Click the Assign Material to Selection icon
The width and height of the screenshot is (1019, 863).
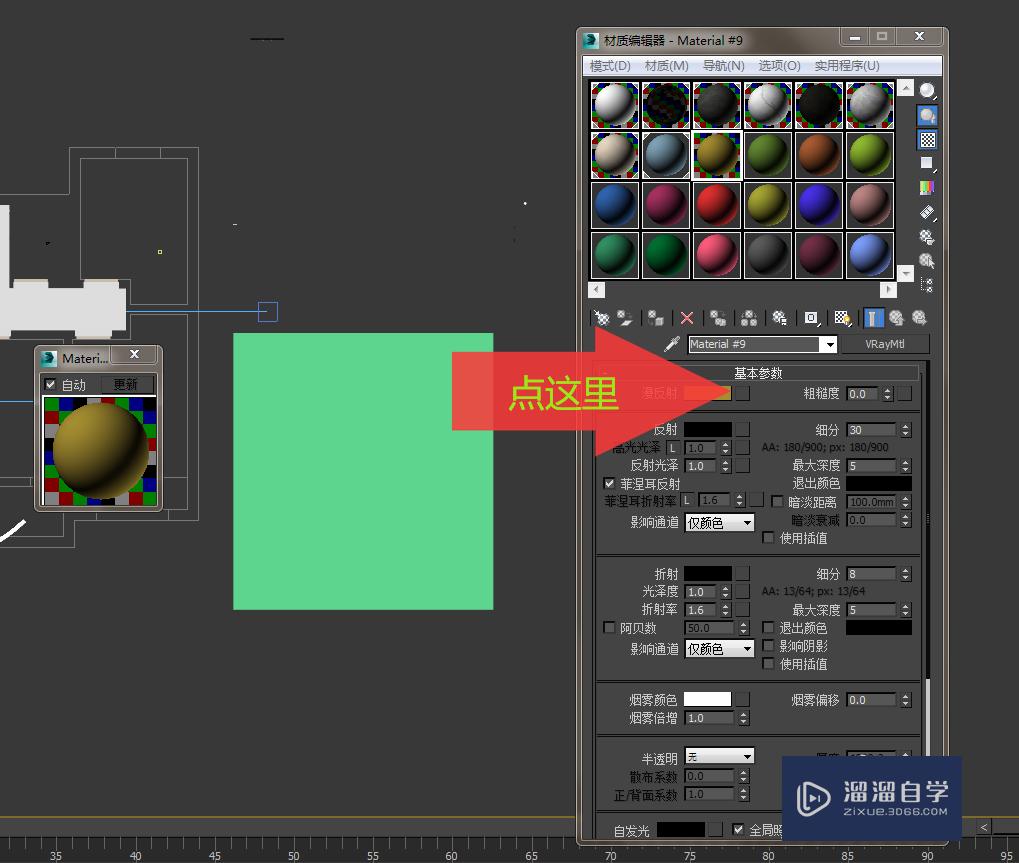pos(654,318)
